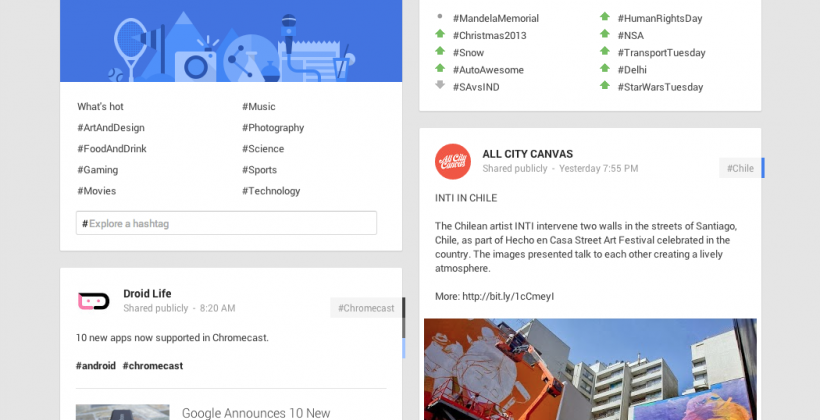Open the #Chile tag on the post
This screenshot has width=820, height=420.
(740, 168)
